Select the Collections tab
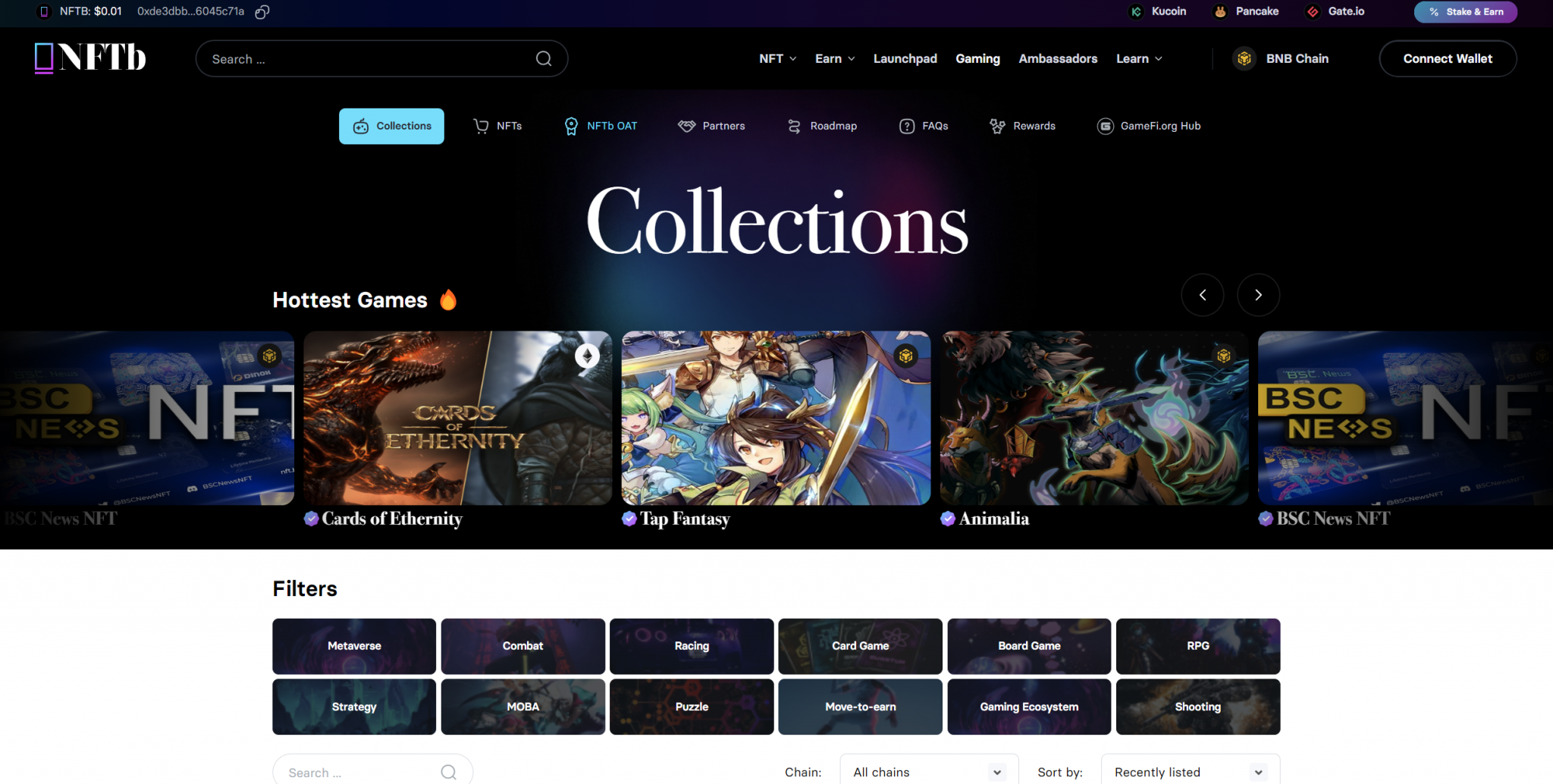 pyautogui.click(x=391, y=126)
